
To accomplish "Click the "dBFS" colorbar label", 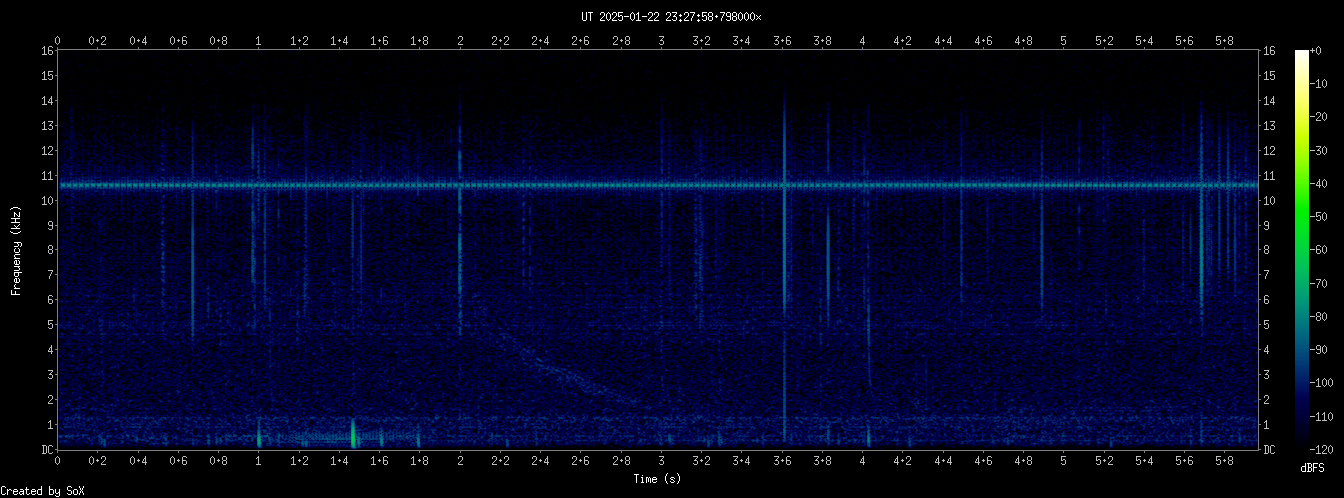I will tap(1312, 468).
